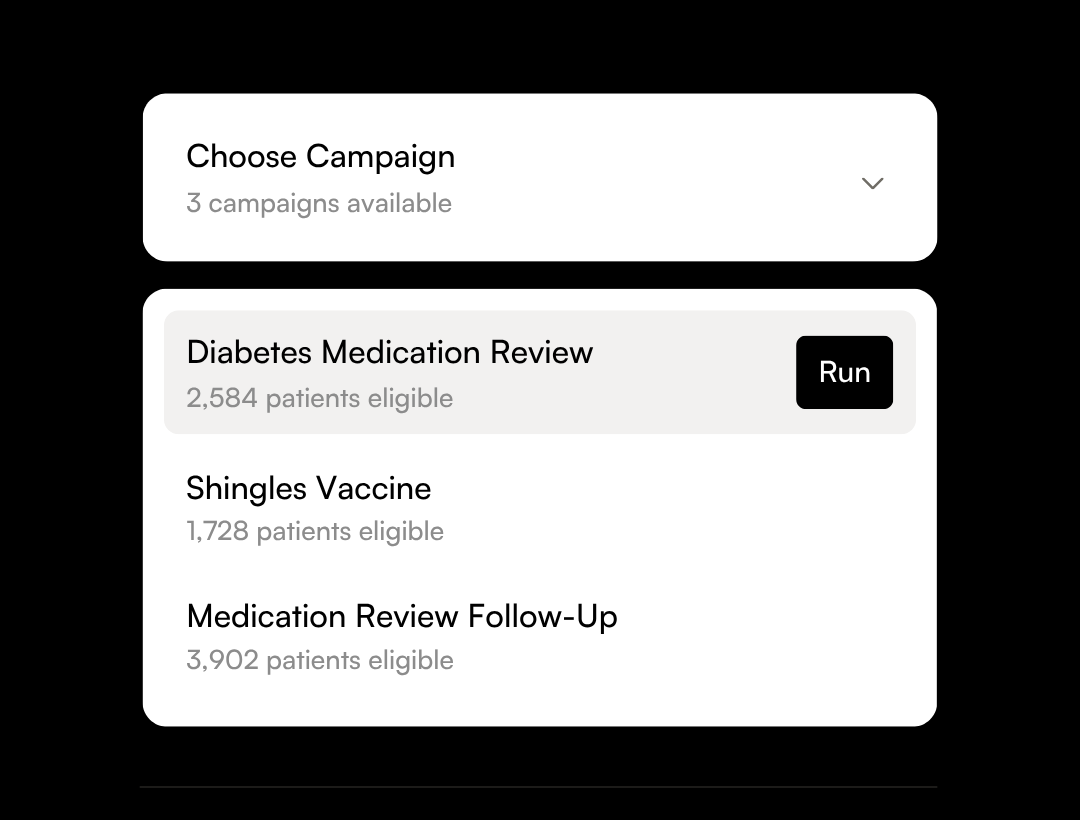Click the 1,728 patients eligible count
1080x820 pixels.
314,531
